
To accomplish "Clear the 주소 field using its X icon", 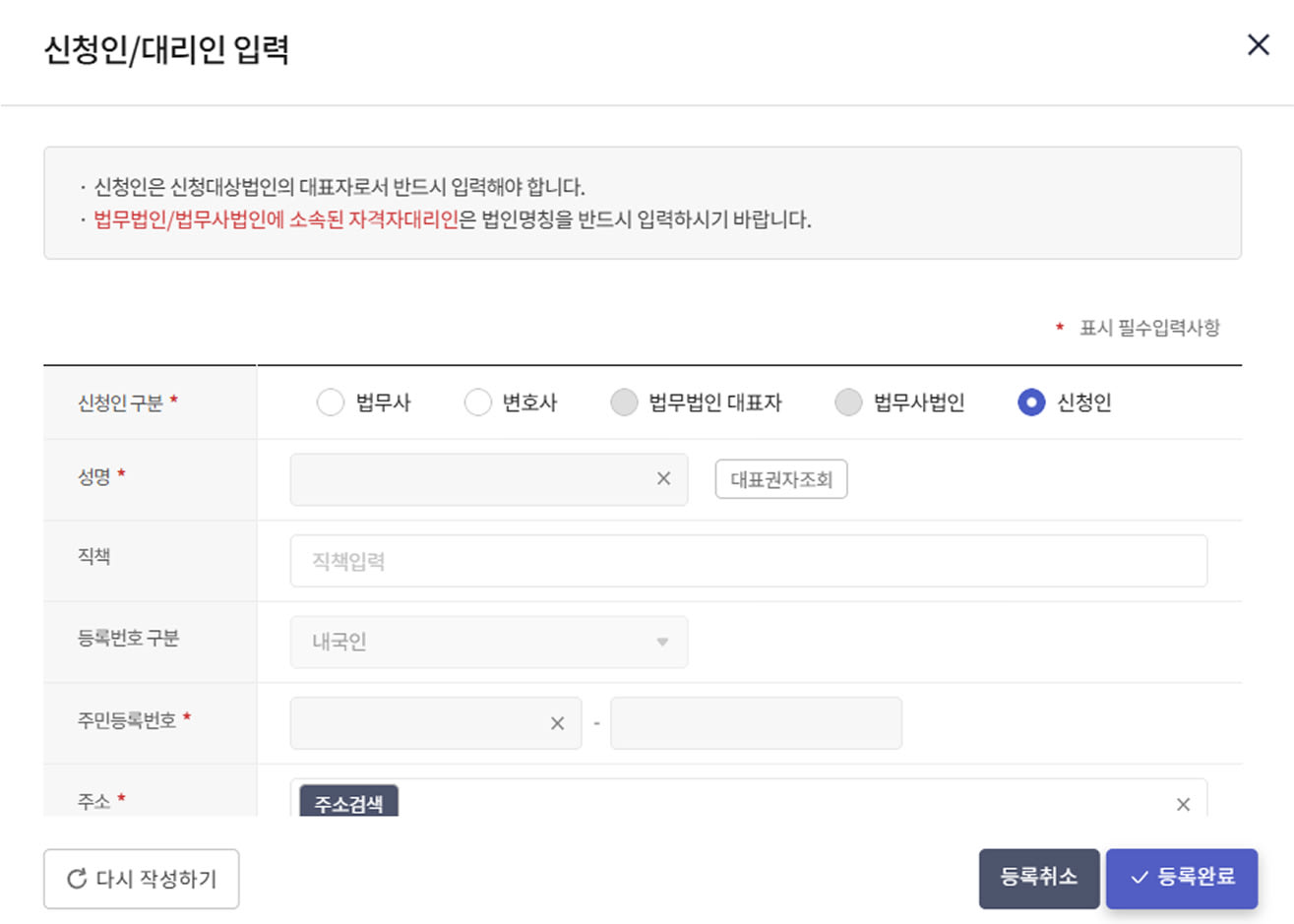I will click(x=1184, y=804).
